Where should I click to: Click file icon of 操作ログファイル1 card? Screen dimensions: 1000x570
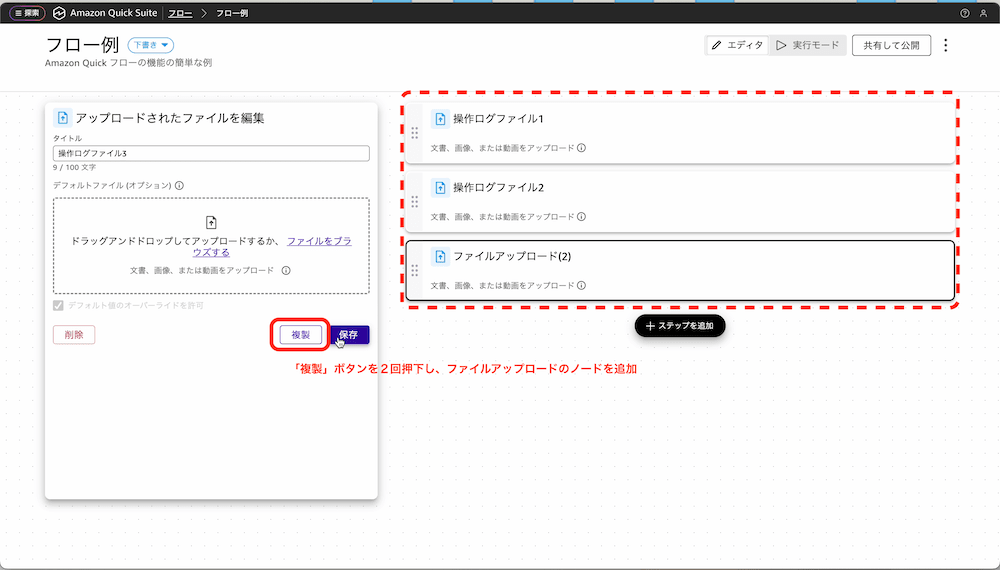[440, 119]
